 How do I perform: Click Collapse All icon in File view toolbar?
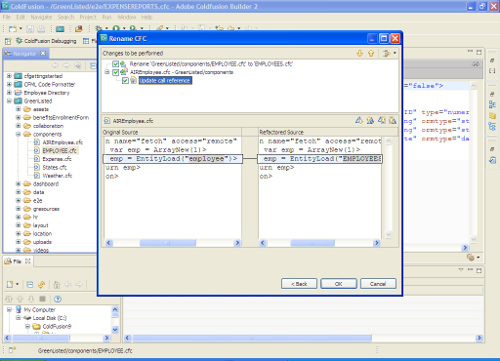click(30, 284)
